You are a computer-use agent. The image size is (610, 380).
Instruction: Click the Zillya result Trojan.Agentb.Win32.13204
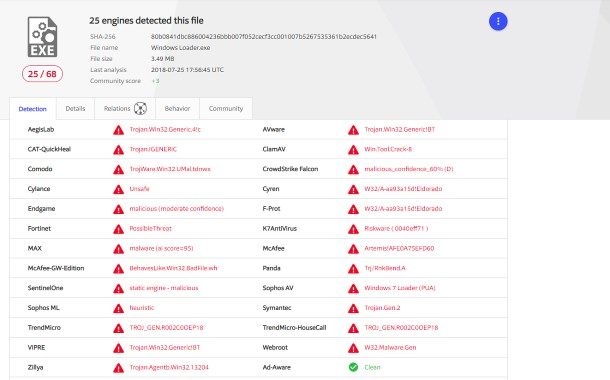coord(169,367)
